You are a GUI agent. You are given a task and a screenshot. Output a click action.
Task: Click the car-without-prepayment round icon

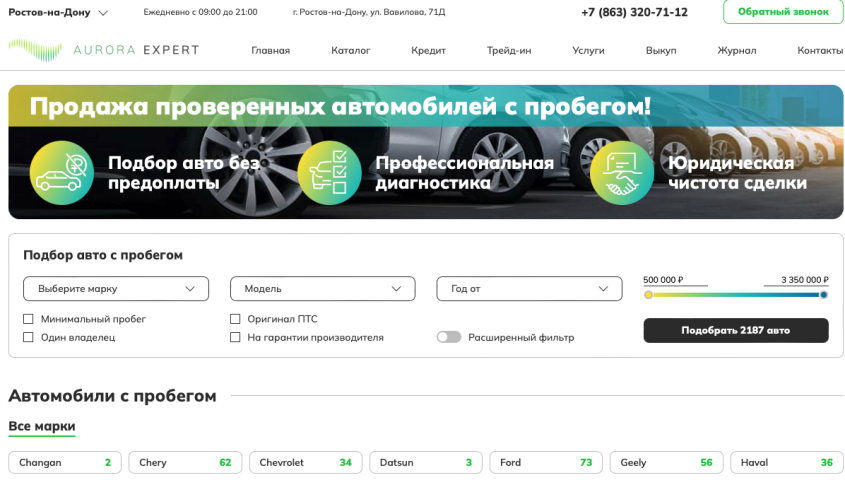(x=62, y=173)
